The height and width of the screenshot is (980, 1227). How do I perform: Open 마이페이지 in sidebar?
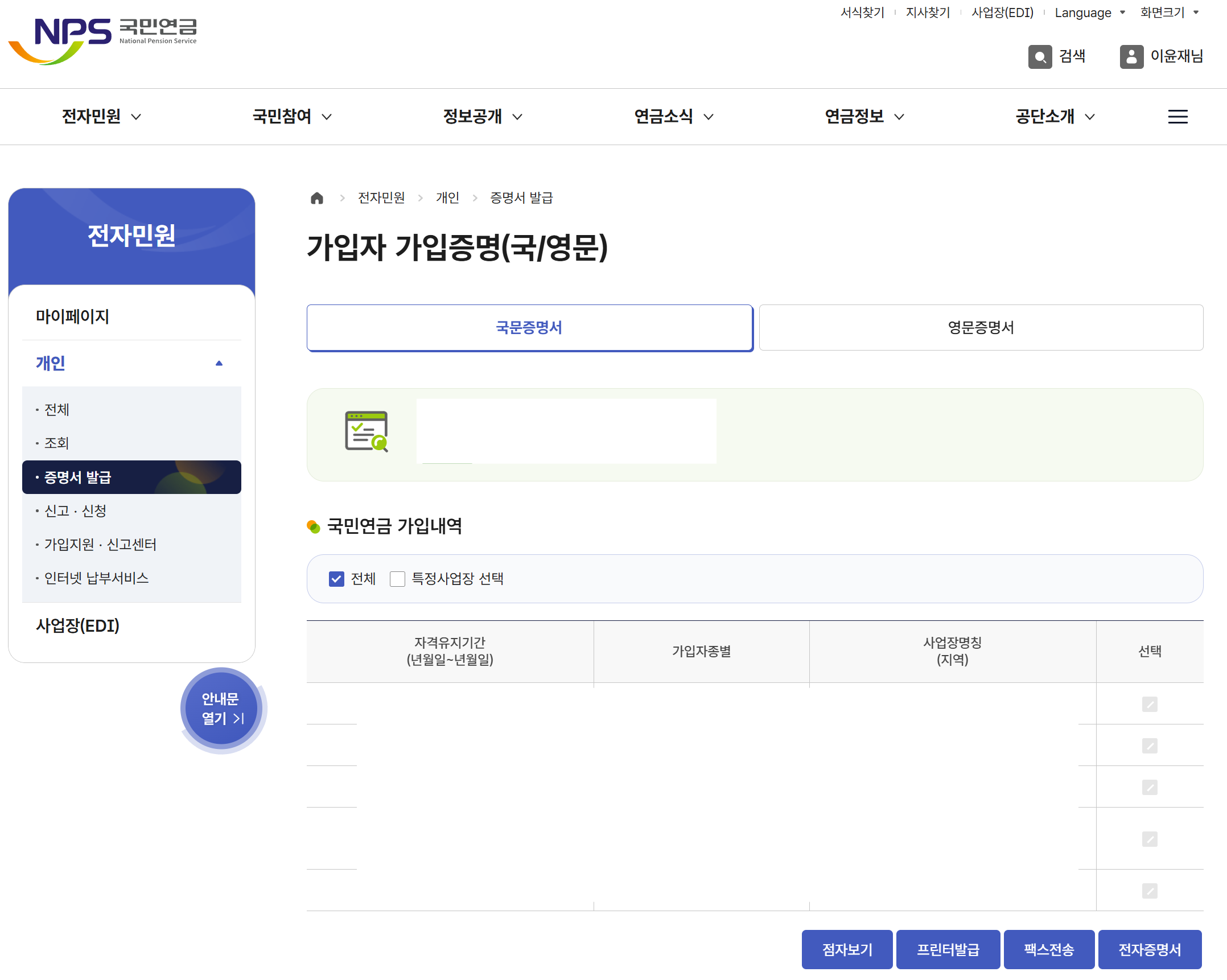72,316
